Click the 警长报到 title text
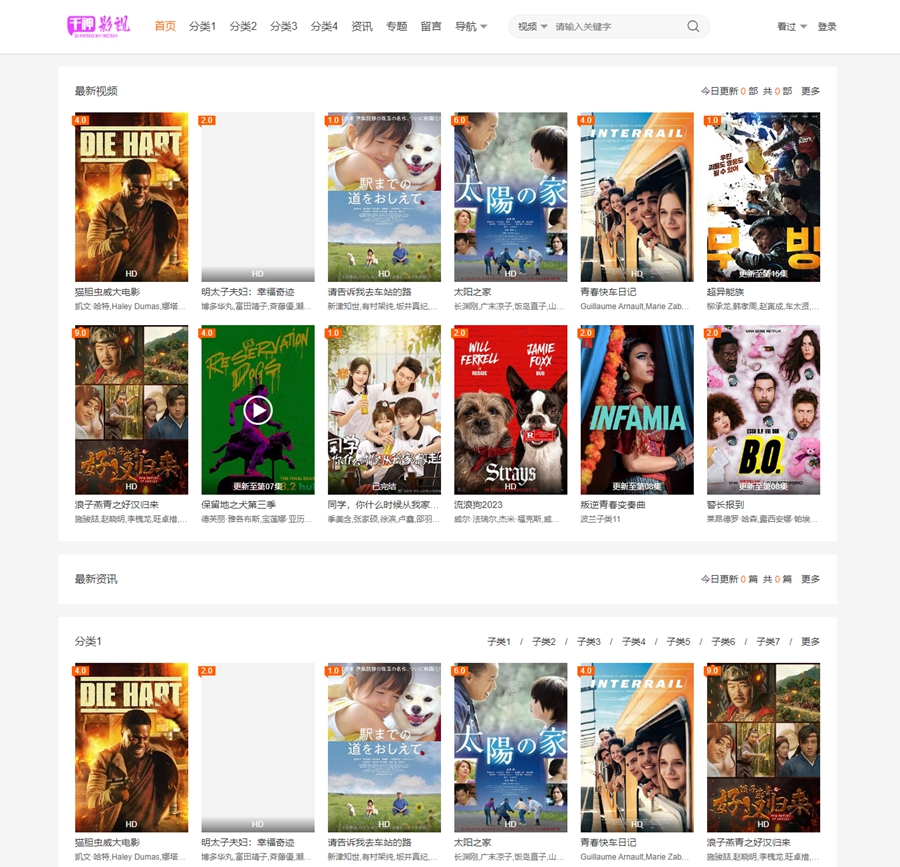 click(725, 505)
